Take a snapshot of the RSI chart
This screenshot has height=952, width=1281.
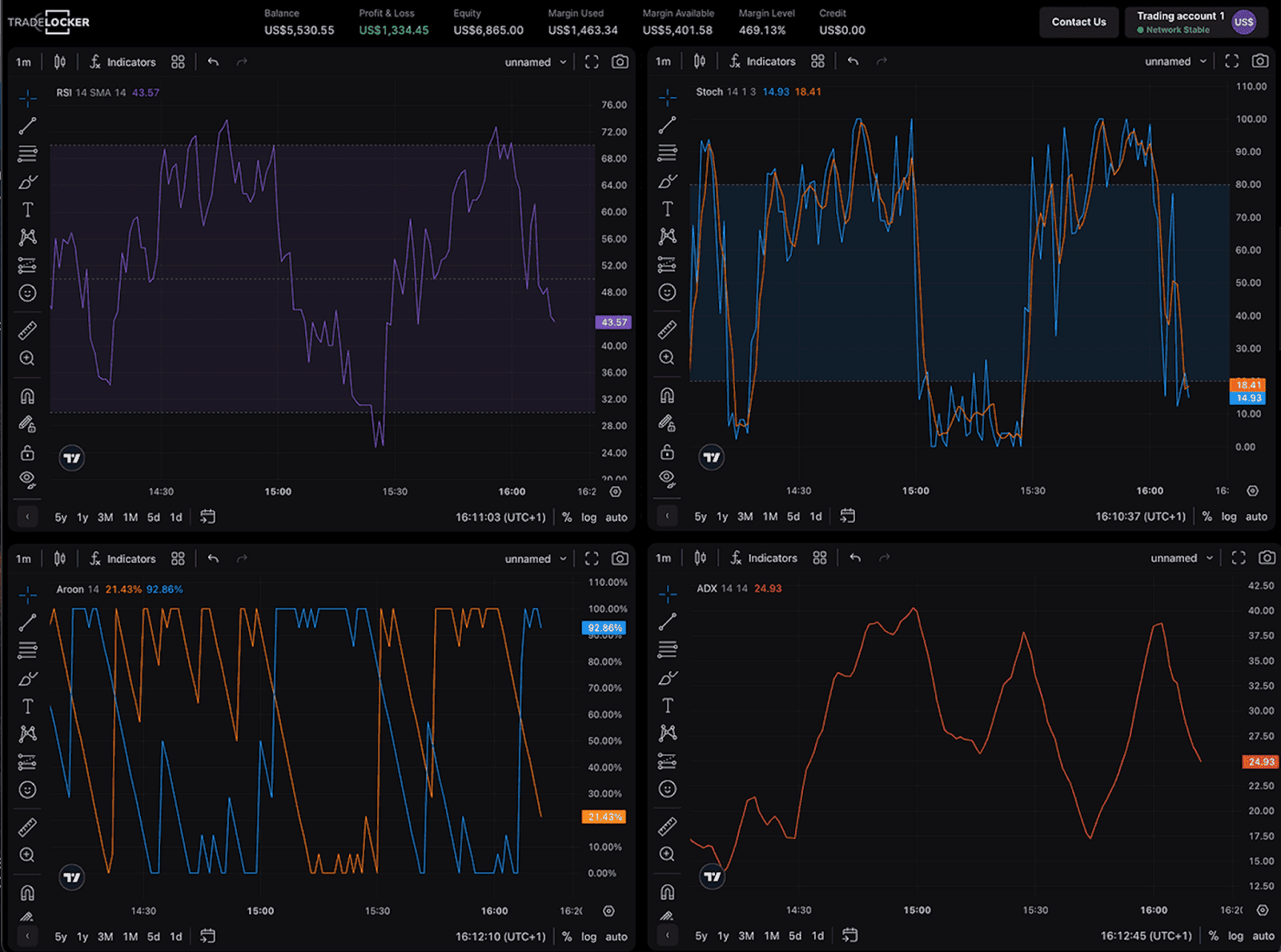pos(620,62)
